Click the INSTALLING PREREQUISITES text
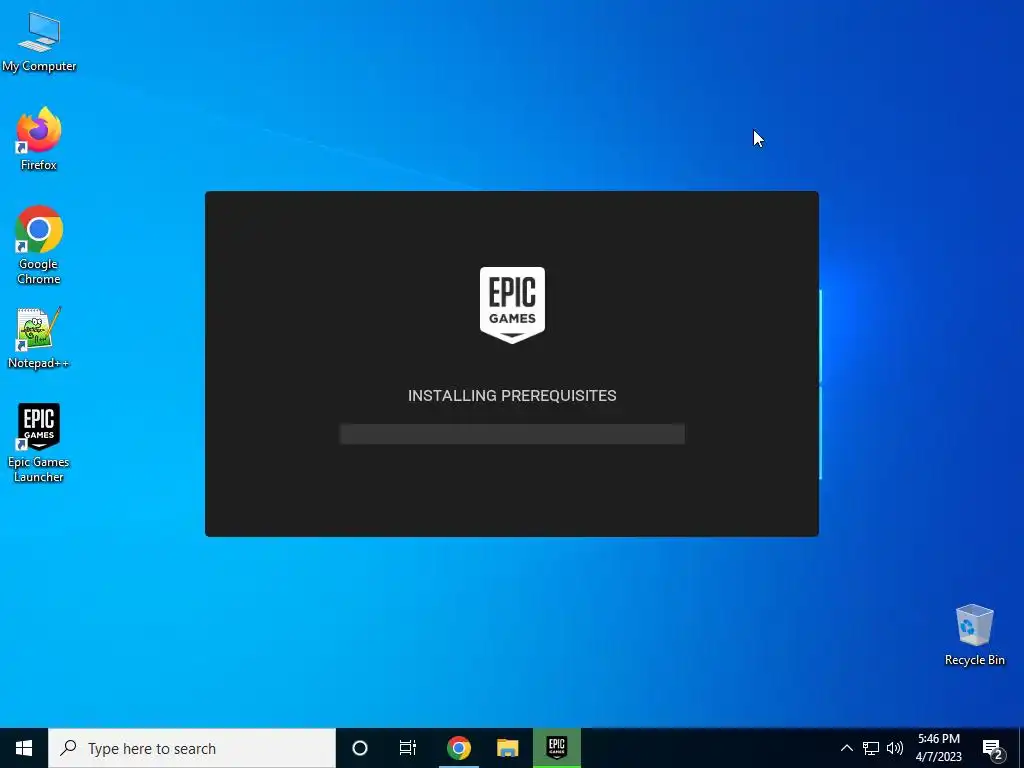 coord(512,396)
